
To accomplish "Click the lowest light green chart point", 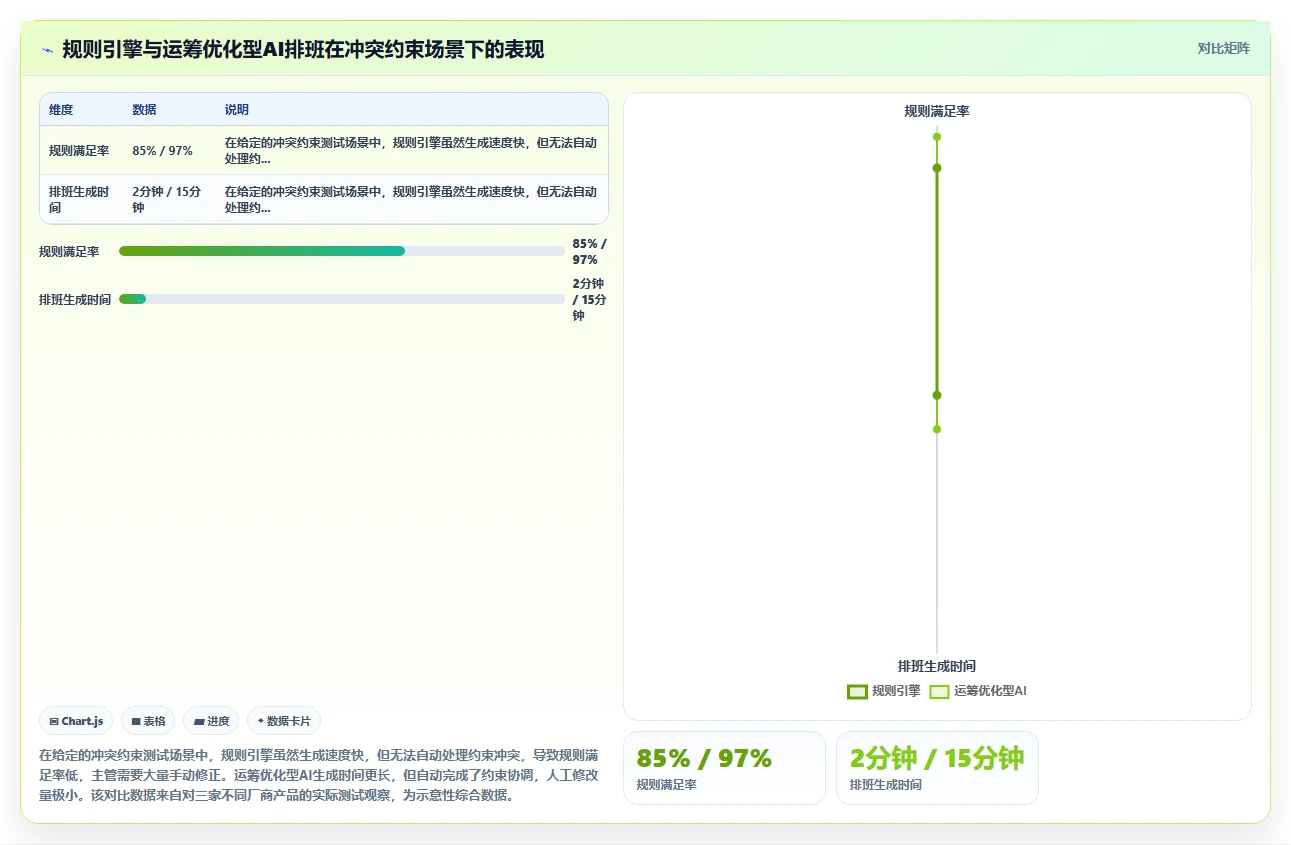I will click(937, 429).
